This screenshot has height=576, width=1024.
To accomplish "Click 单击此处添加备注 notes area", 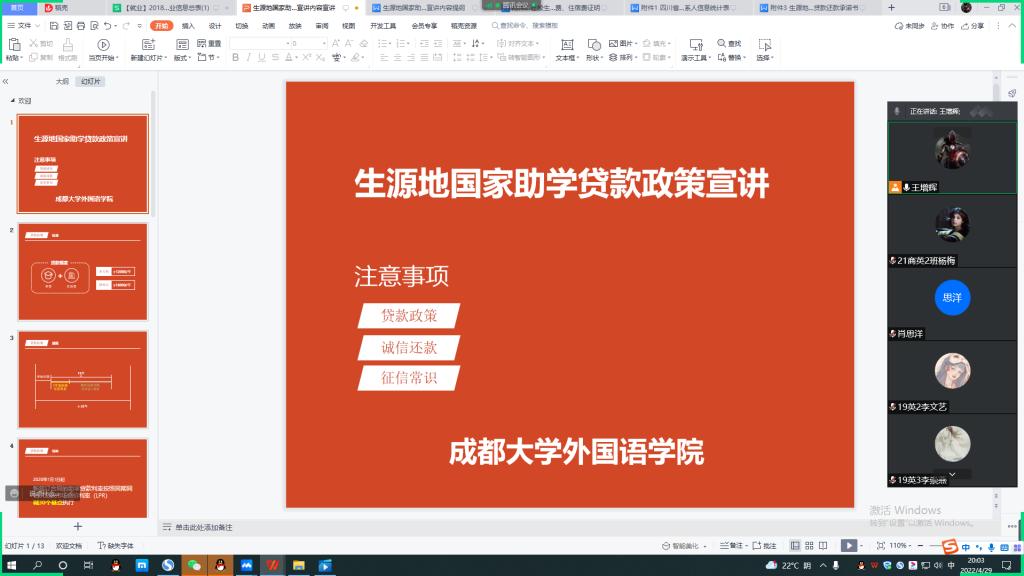I will [x=204, y=527].
